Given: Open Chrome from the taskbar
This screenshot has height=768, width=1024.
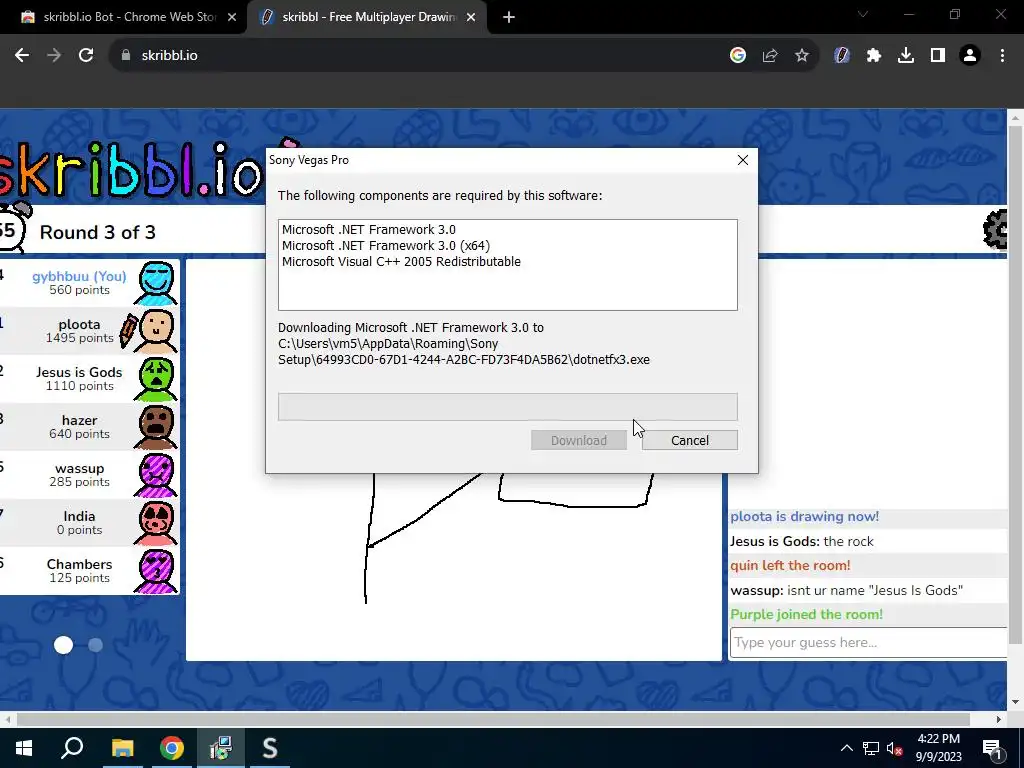Looking at the screenshot, I should tap(172, 748).
